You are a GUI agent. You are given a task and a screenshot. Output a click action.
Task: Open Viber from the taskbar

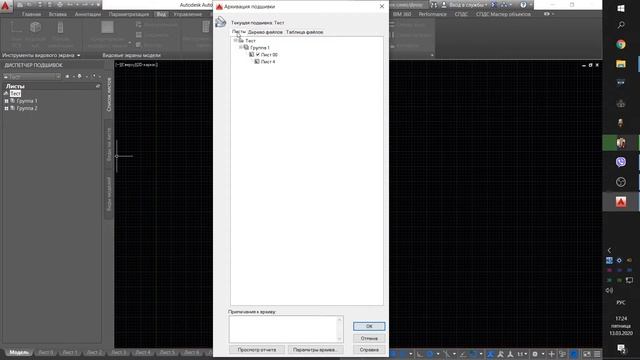pyautogui.click(x=621, y=162)
